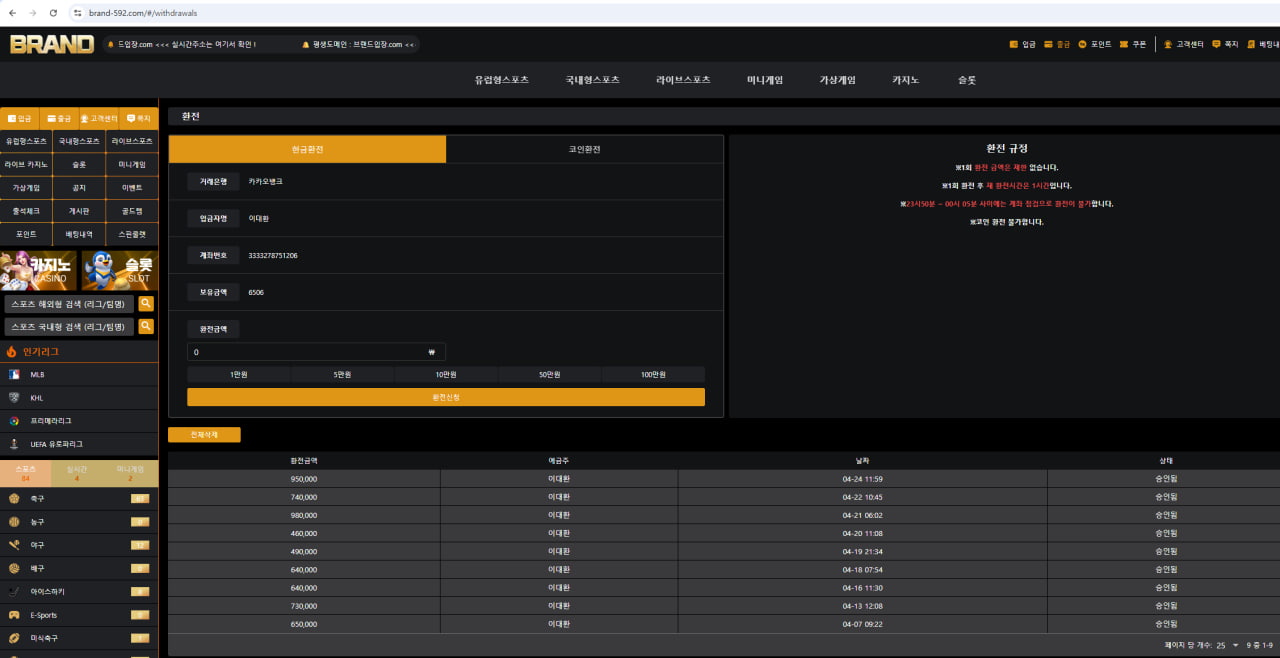1280x658 pixels.
Task: Select the E-Sports gamepad icon
Action: (x=14, y=615)
